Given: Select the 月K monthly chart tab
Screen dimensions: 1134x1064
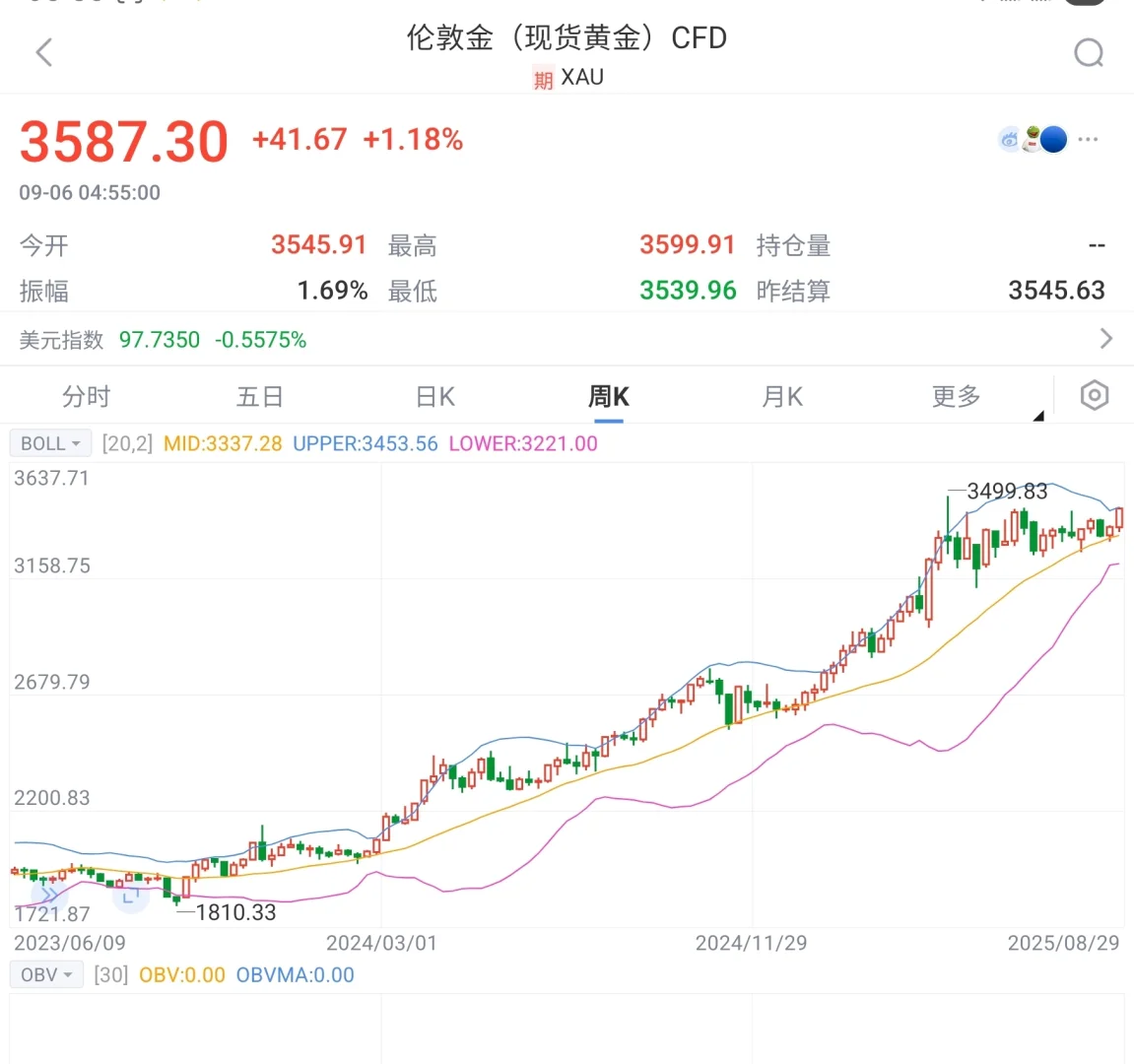Looking at the screenshot, I should click(x=781, y=396).
